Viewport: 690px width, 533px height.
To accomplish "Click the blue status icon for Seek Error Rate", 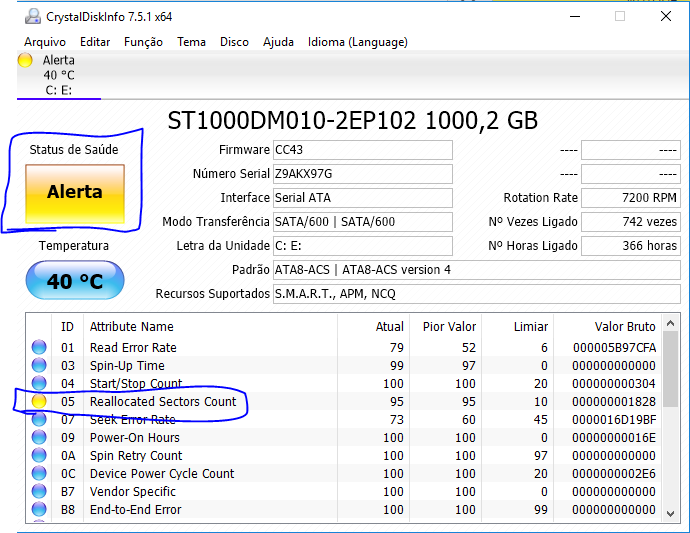I will click(x=39, y=419).
